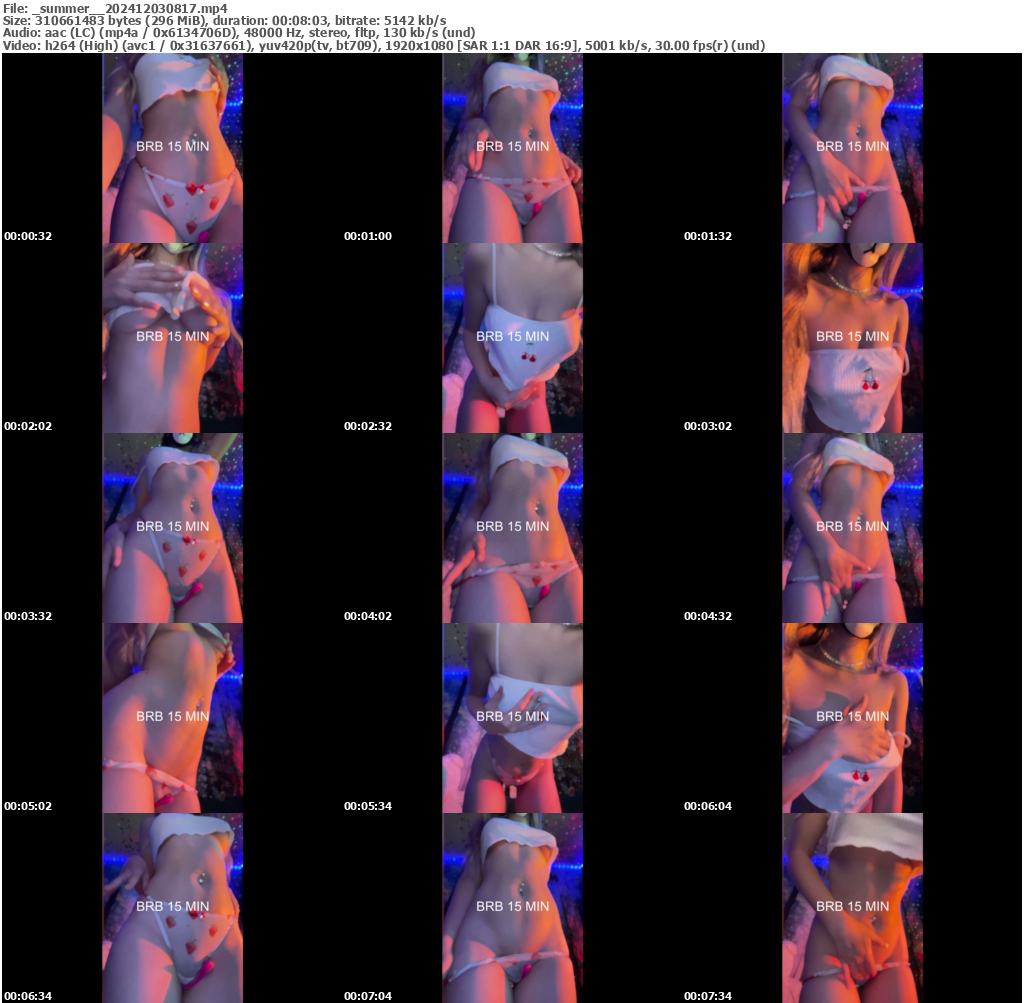1024x1003 pixels.
Task: Open the thumbnail at timestamp 00:06:04
Action: pyautogui.click(x=852, y=717)
